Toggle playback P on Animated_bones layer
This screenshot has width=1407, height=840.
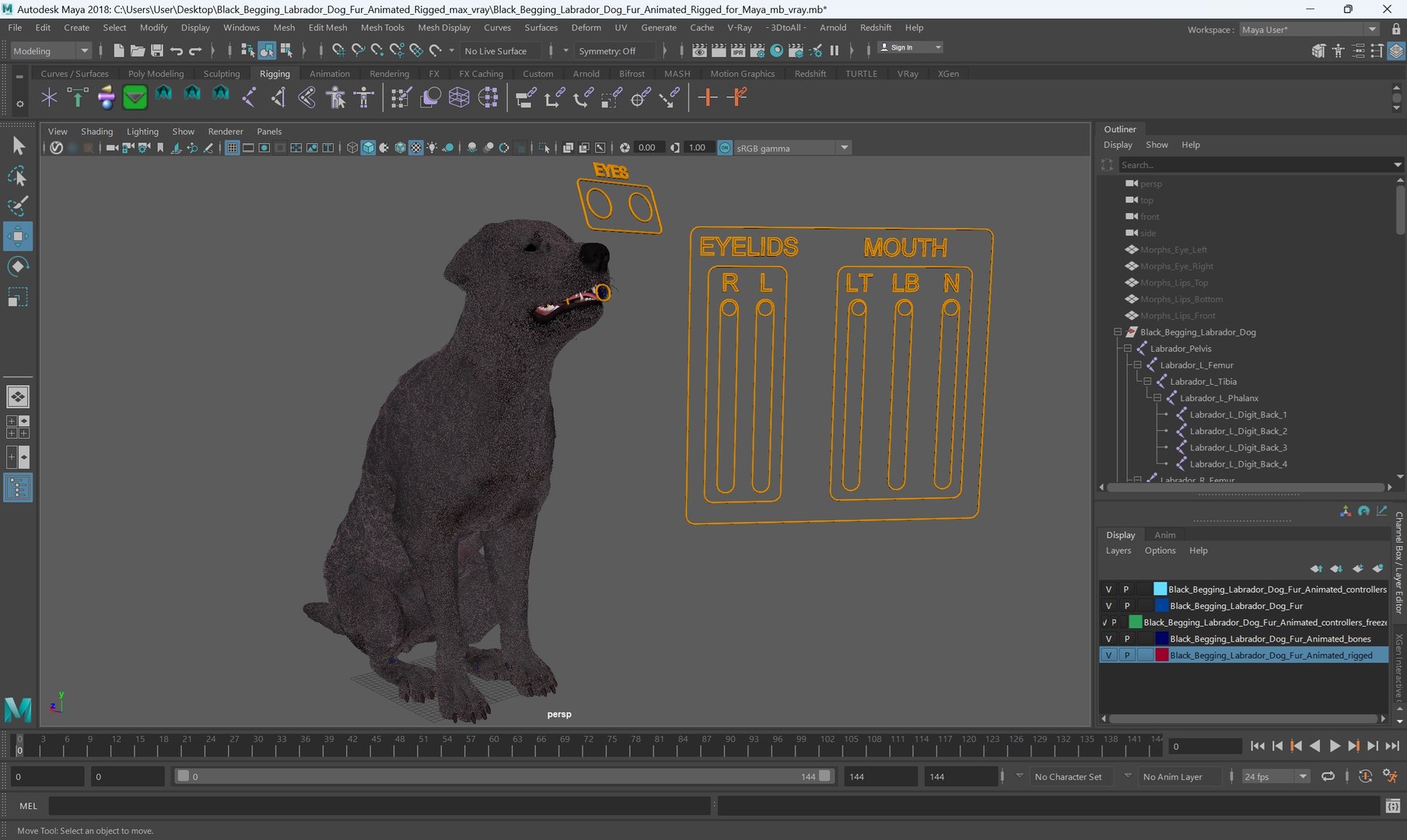1126,639
